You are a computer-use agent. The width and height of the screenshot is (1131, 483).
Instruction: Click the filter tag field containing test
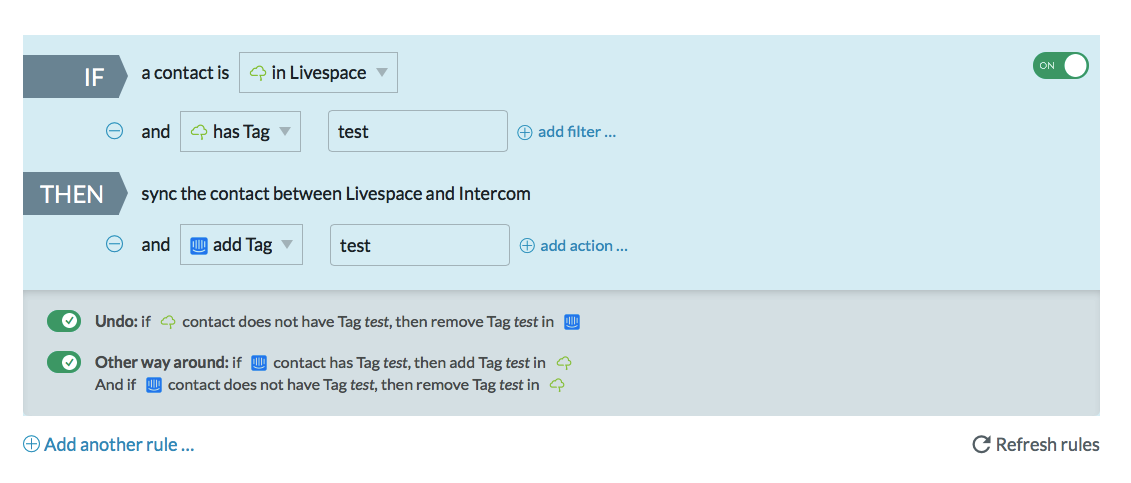pos(418,132)
